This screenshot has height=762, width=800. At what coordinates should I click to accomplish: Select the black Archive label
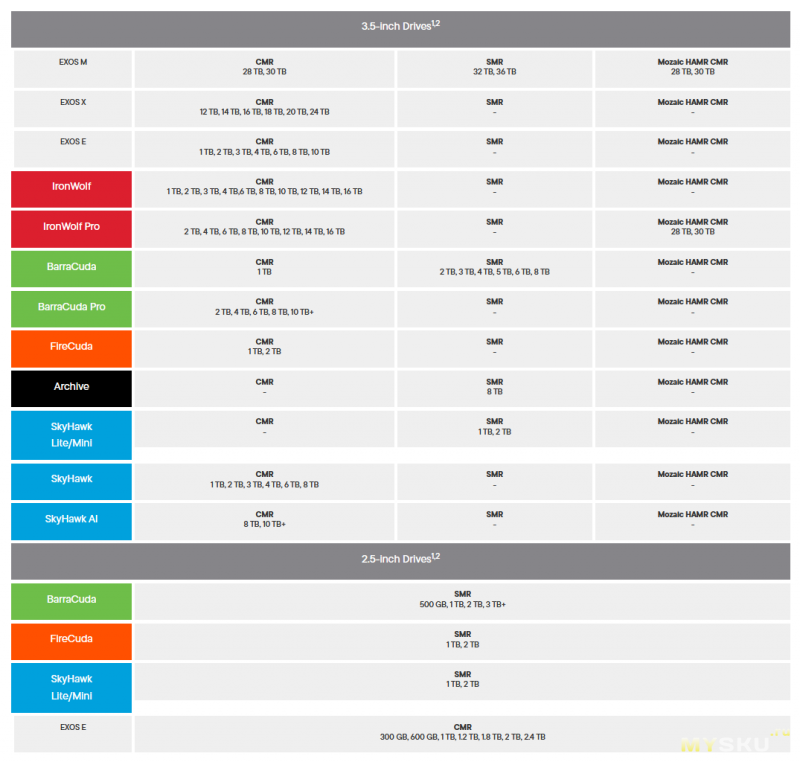71,387
